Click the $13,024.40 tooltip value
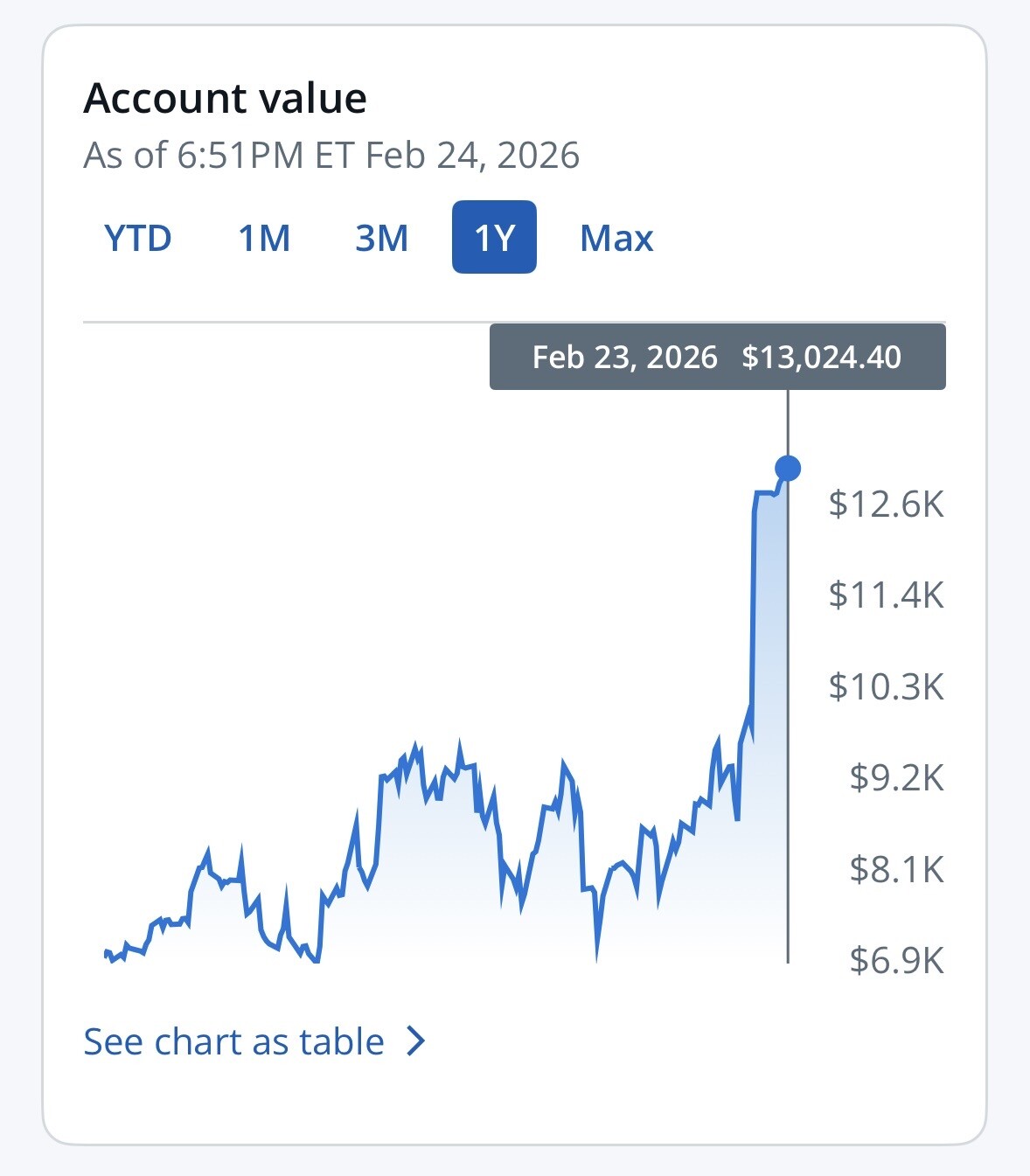 pyautogui.click(x=821, y=358)
